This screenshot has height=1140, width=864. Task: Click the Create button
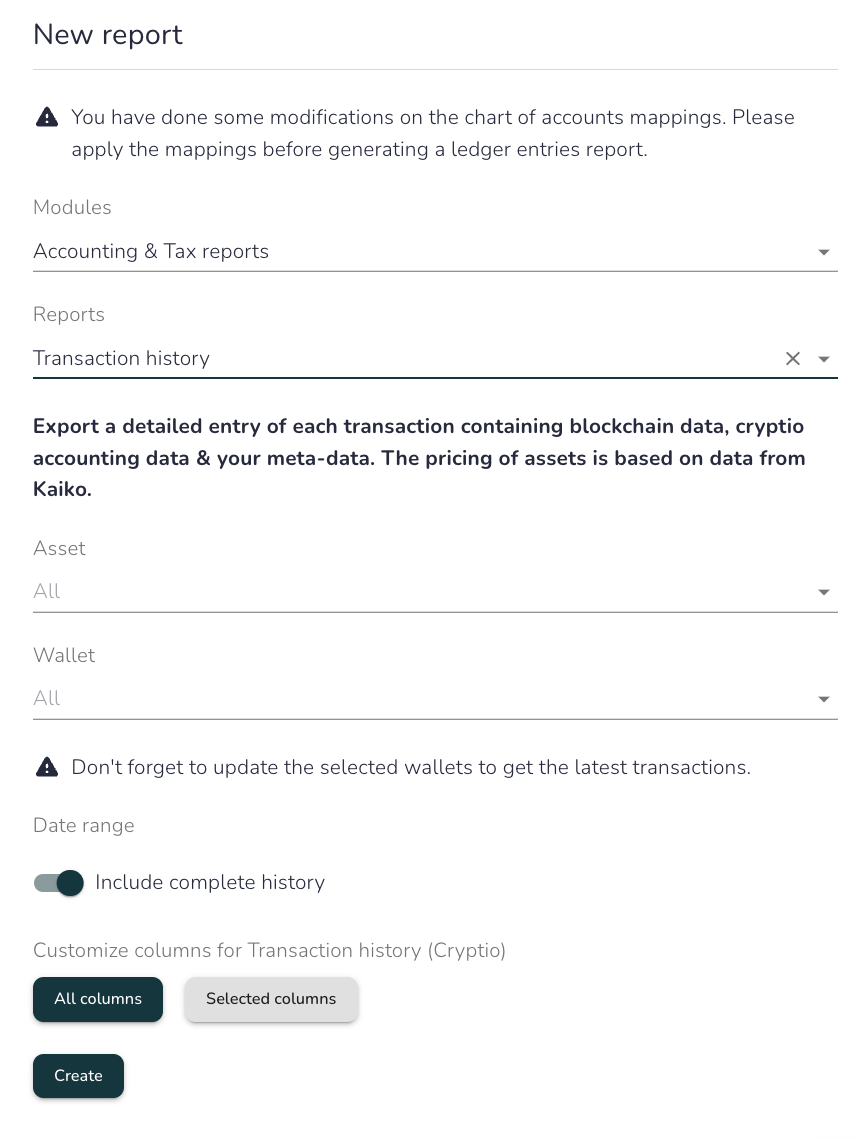[x=79, y=1076]
